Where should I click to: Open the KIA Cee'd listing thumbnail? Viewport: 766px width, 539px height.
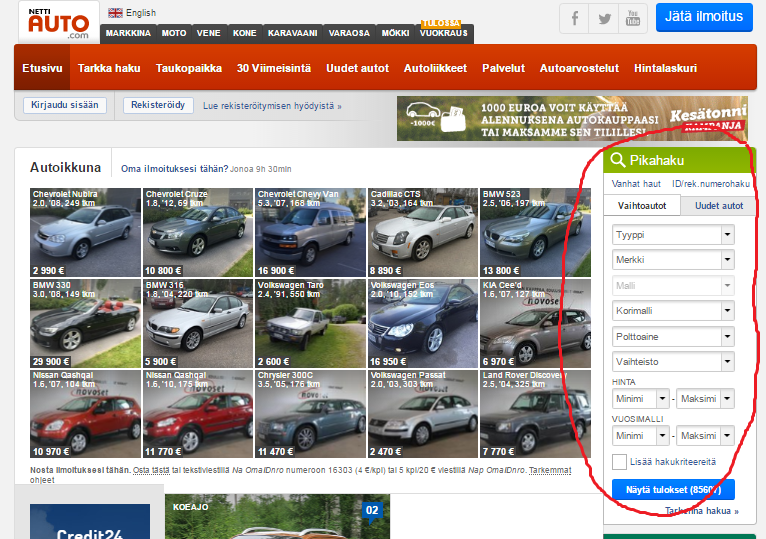pyautogui.click(x=535, y=323)
